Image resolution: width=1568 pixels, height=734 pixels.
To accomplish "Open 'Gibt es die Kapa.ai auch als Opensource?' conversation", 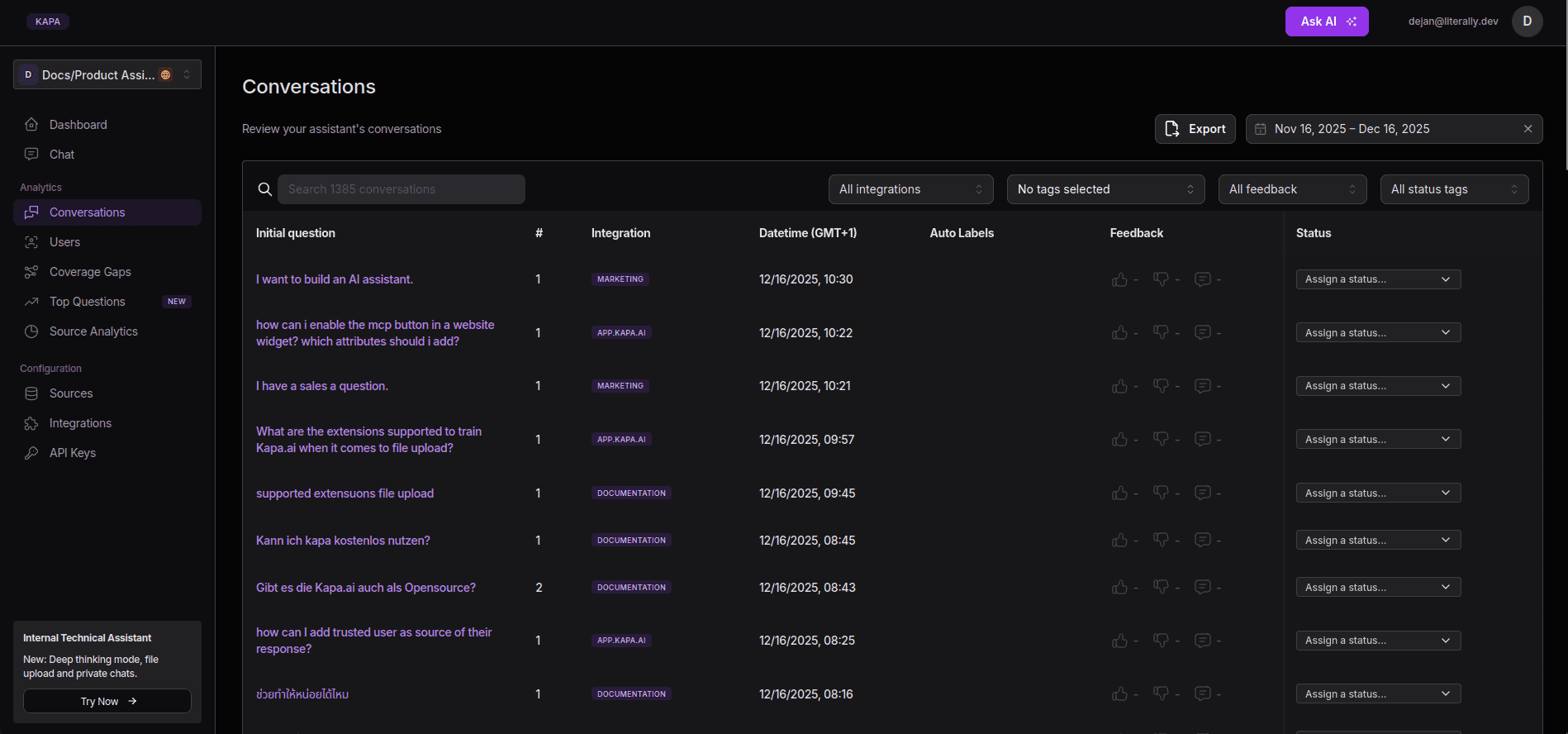I will point(366,588).
